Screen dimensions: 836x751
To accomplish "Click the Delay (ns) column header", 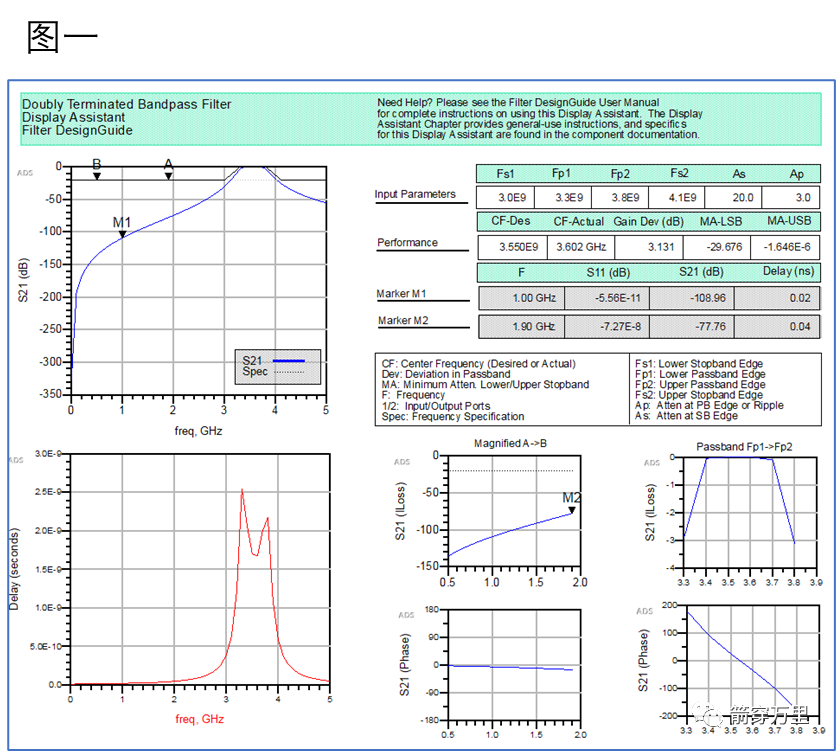I will tap(789, 271).
